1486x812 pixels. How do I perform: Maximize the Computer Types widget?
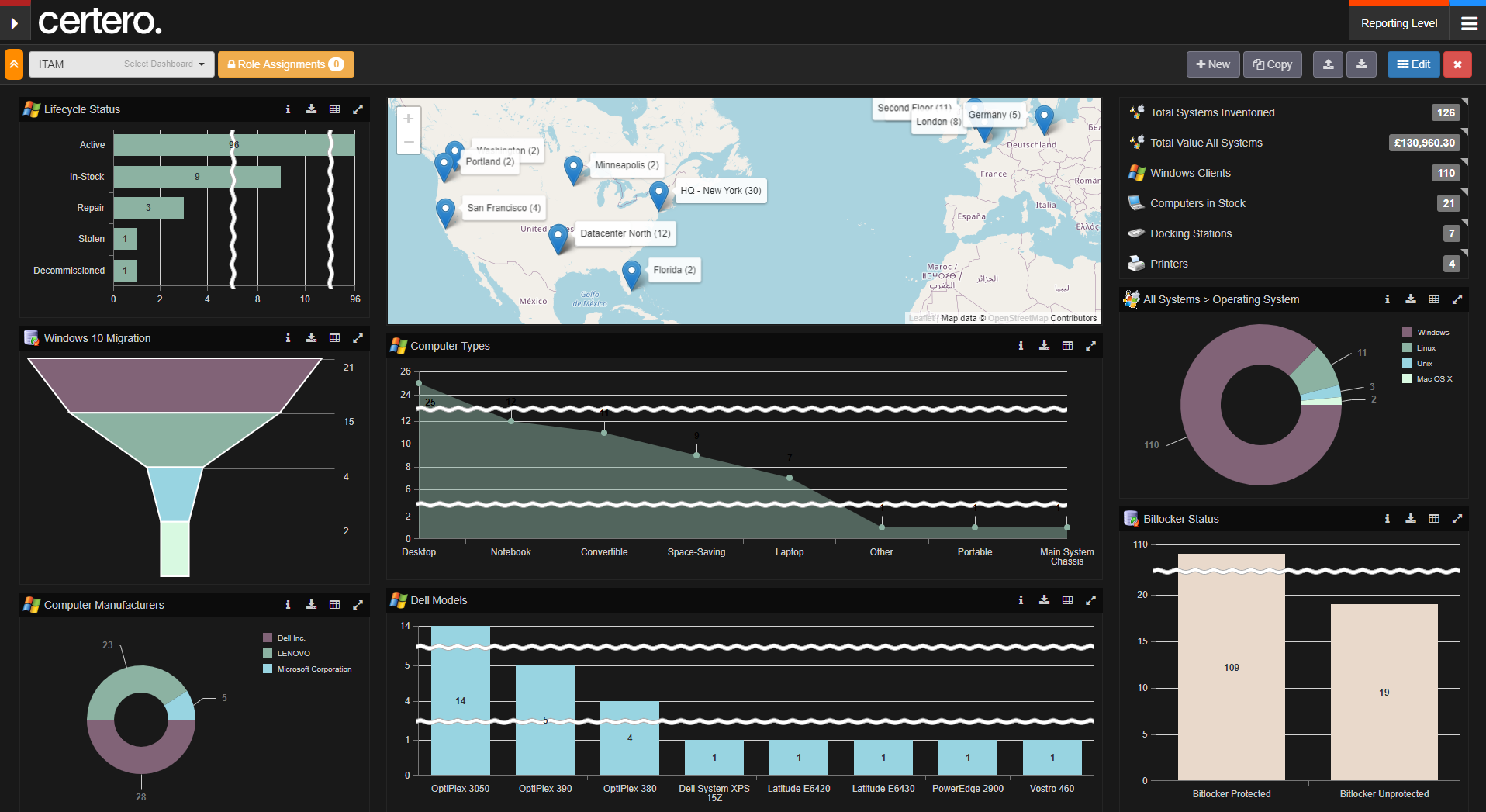point(1090,346)
